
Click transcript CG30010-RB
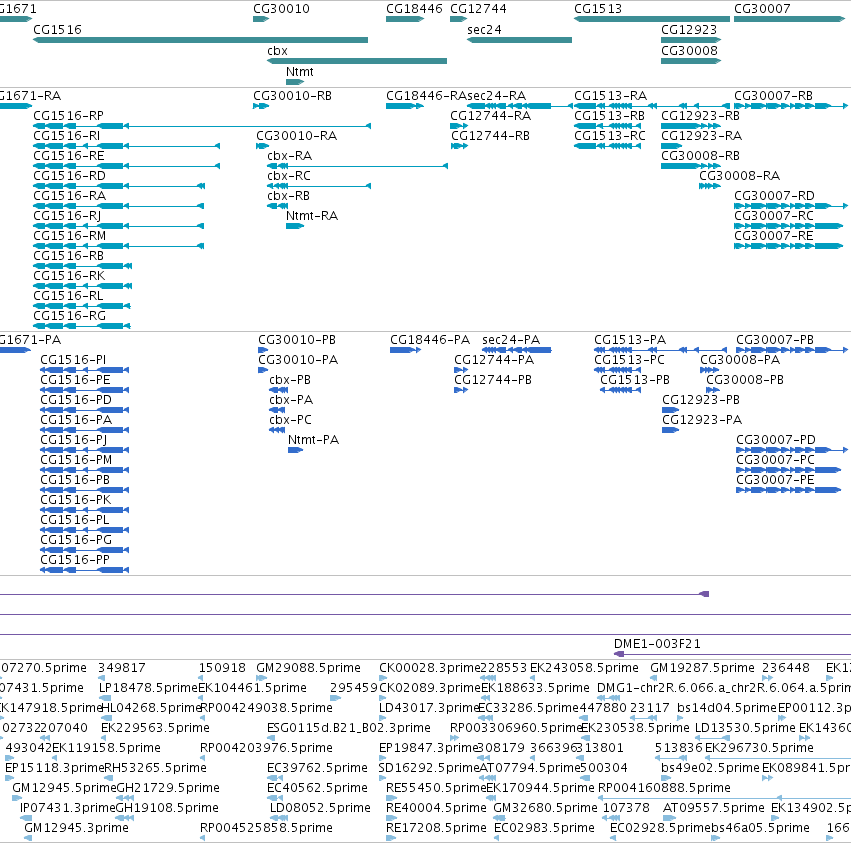[x=293, y=96]
